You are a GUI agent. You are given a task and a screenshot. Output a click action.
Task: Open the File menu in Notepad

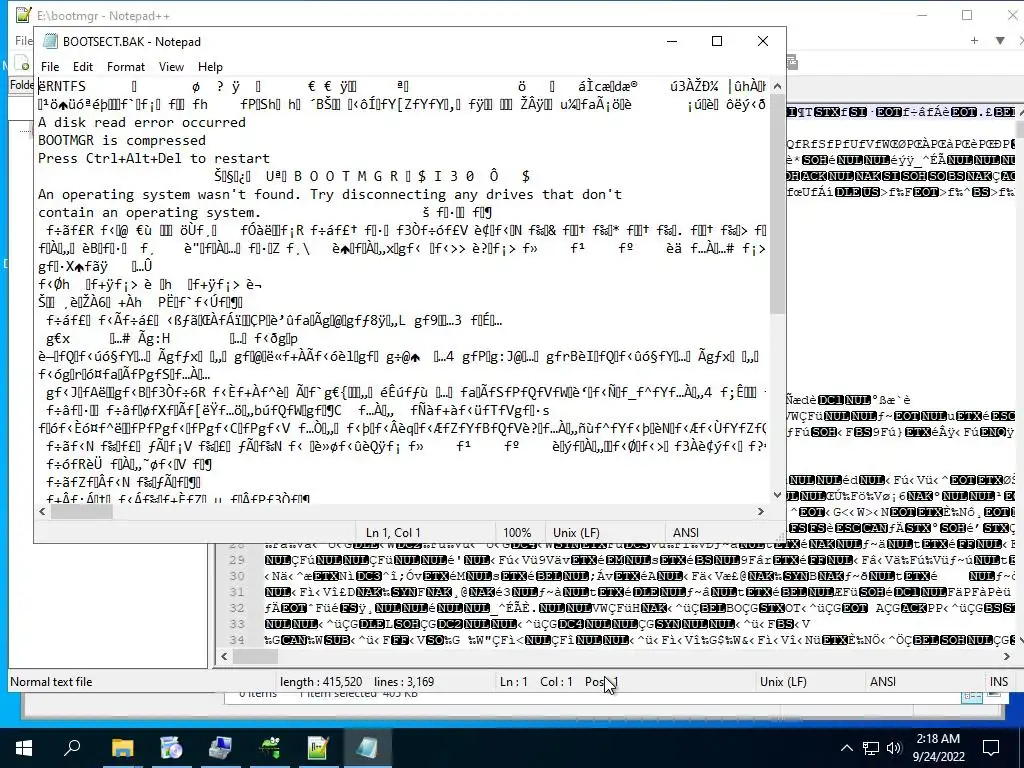(x=50, y=67)
